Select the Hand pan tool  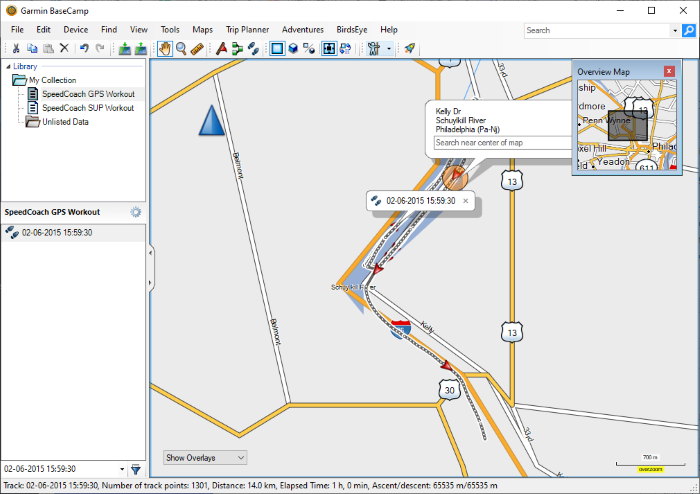click(x=164, y=48)
